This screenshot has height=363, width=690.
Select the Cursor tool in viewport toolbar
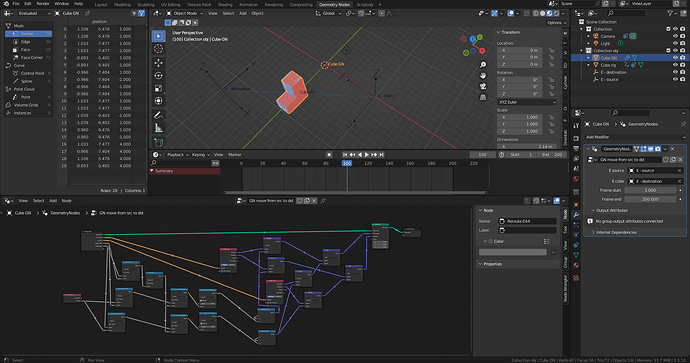158,49
